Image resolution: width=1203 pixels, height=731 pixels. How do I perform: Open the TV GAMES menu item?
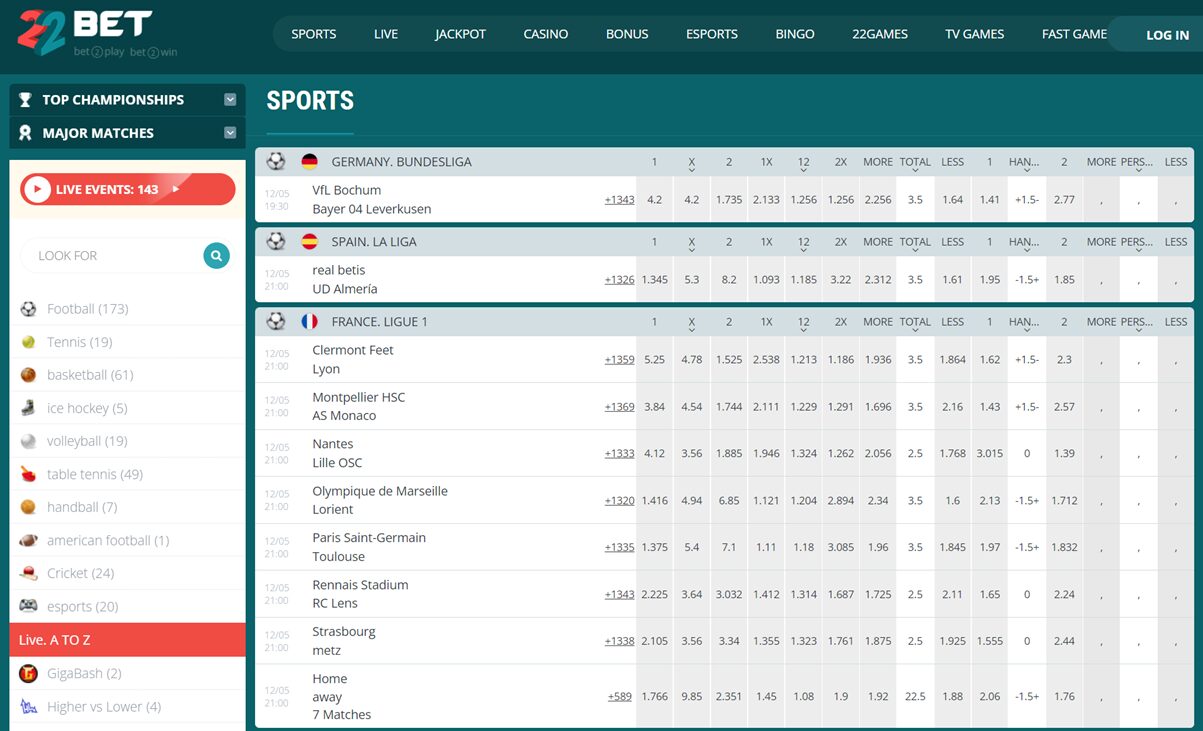coord(975,34)
